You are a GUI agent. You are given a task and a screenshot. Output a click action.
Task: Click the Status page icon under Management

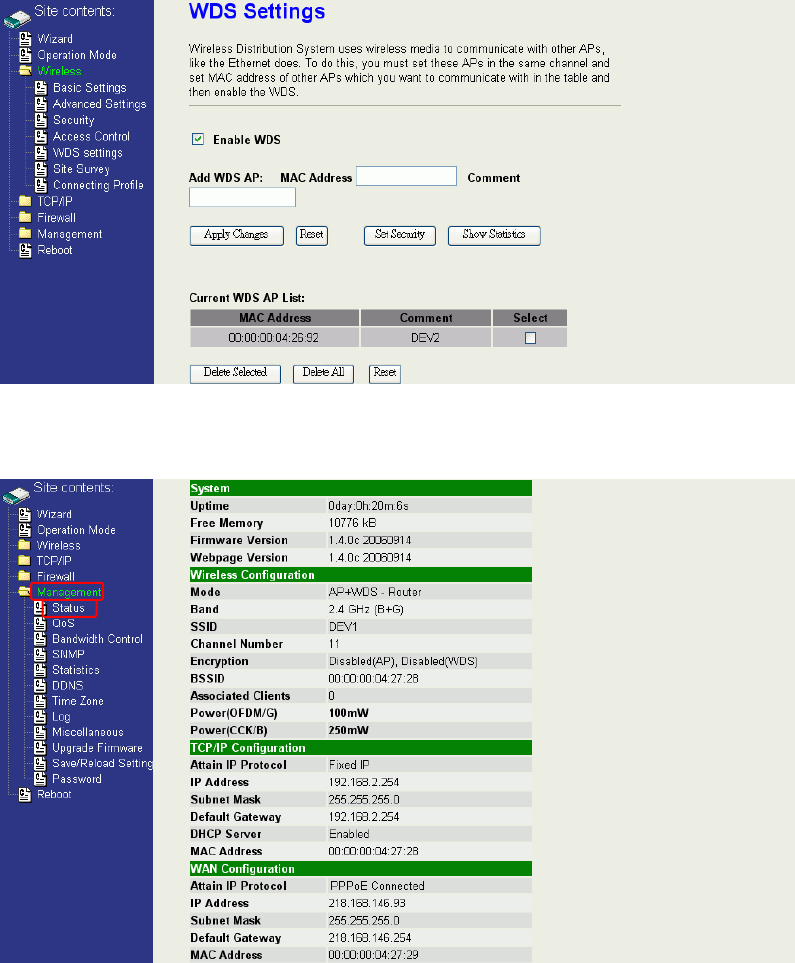(40, 607)
